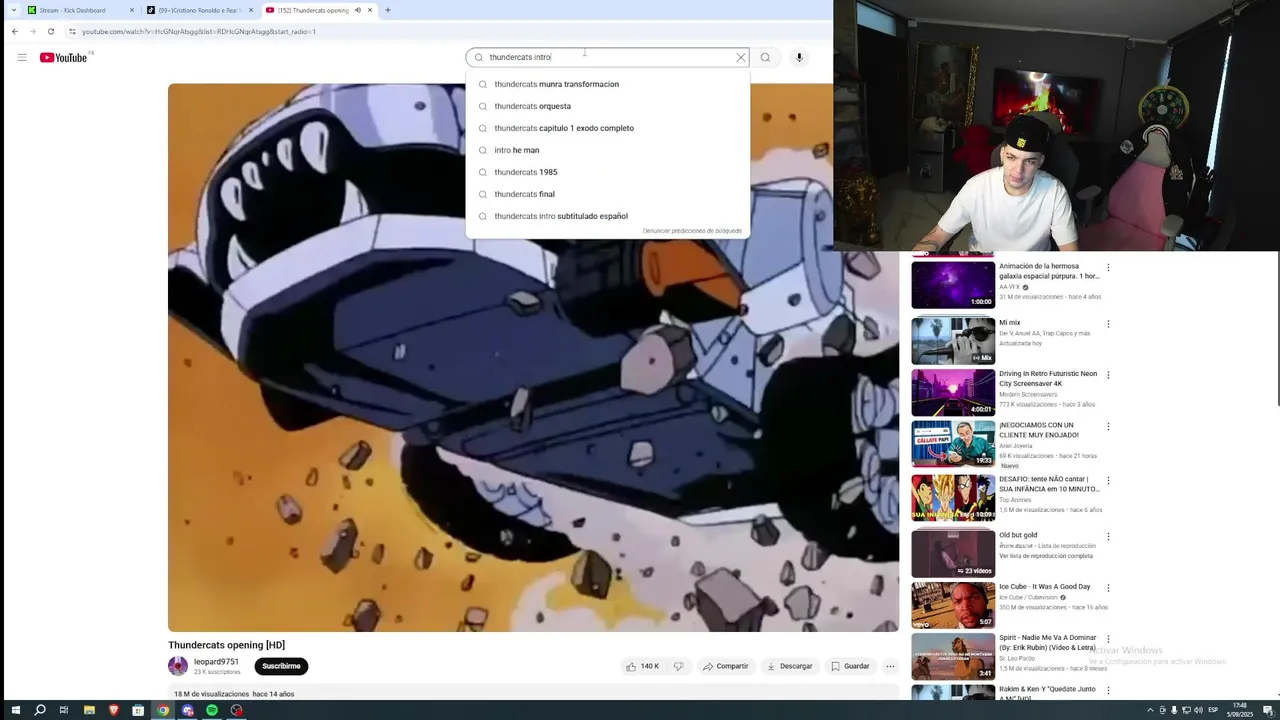Viewport: 1280px width, 720px height.
Task: Choose suggestion thundercats final
Action: click(607, 194)
